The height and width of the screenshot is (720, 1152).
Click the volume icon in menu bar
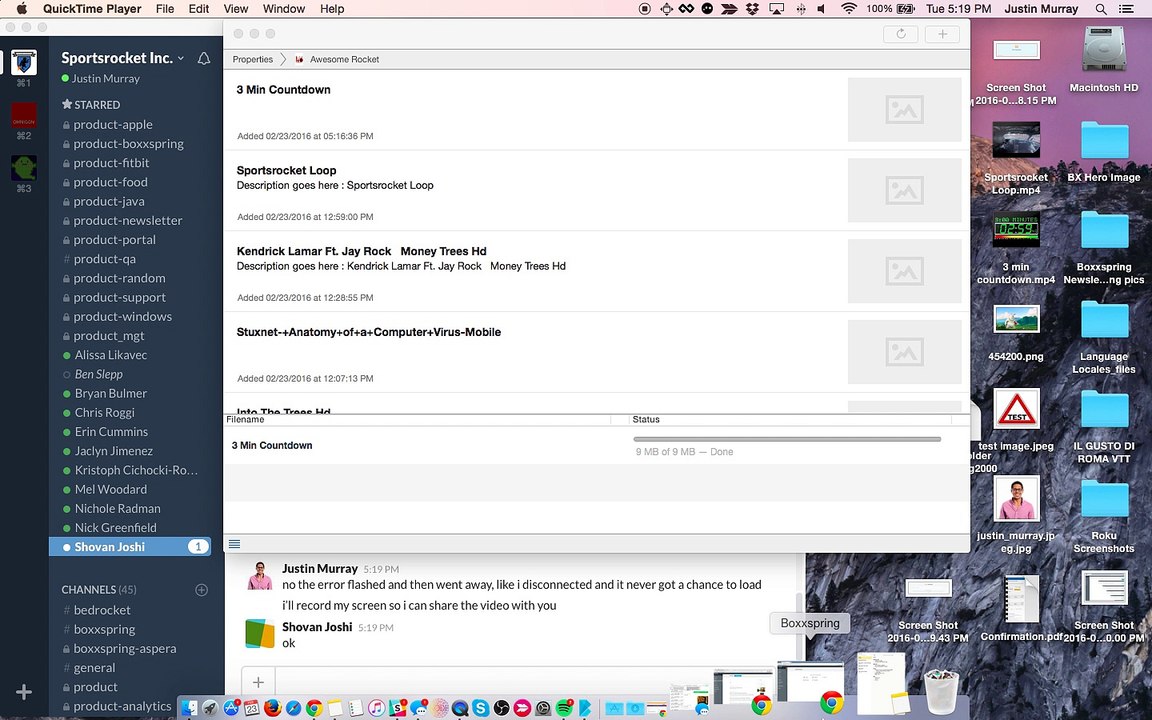pos(822,9)
